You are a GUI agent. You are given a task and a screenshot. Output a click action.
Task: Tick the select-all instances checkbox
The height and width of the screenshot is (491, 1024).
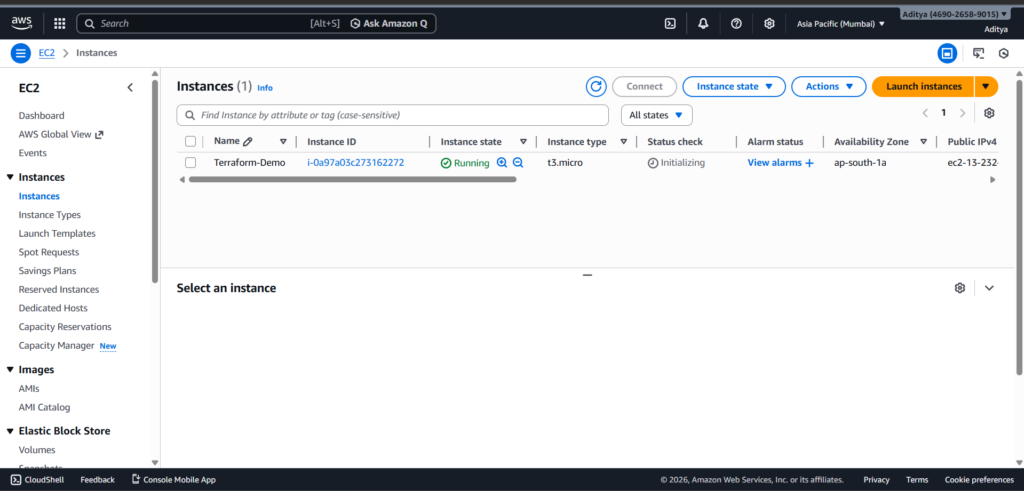click(x=190, y=142)
